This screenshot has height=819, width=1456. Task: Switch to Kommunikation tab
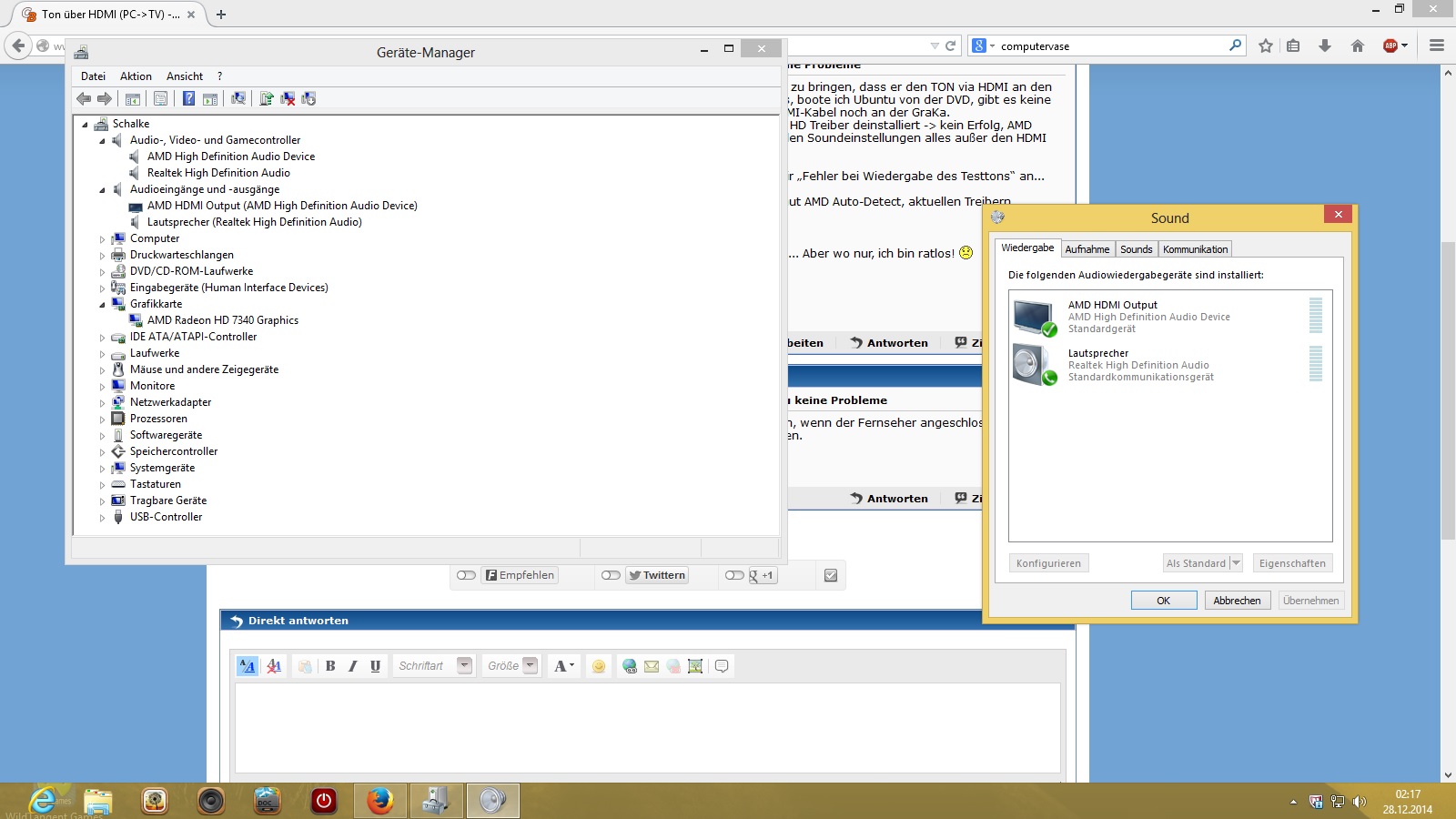pyautogui.click(x=1196, y=249)
